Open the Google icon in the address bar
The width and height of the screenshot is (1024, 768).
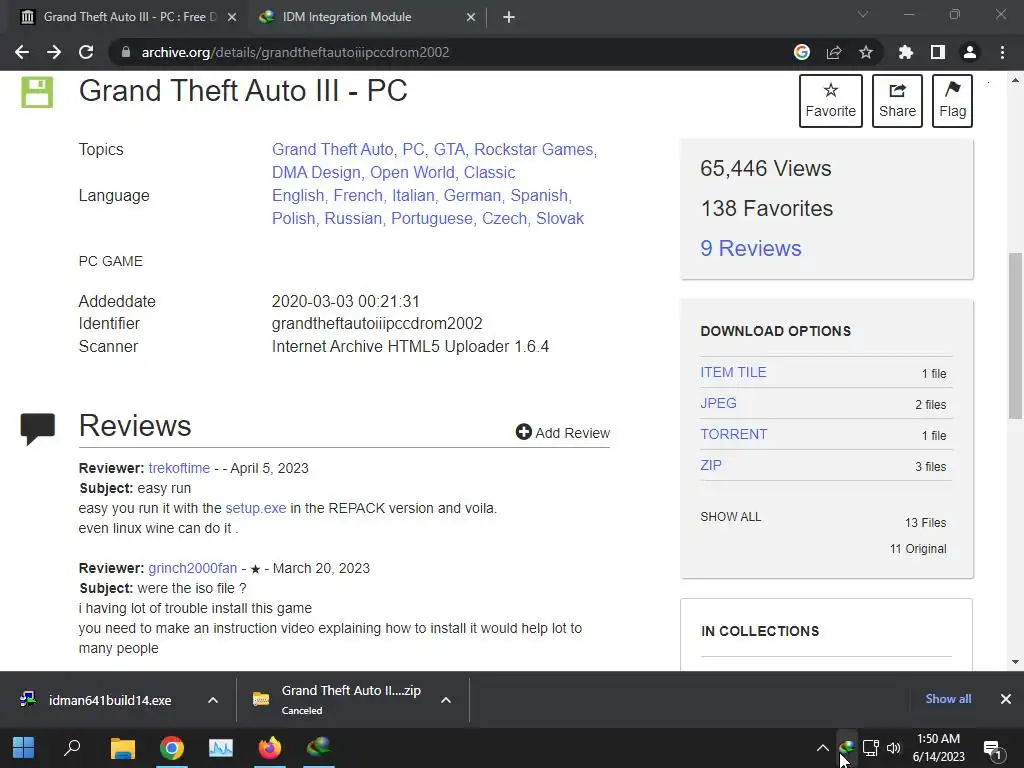coord(801,52)
